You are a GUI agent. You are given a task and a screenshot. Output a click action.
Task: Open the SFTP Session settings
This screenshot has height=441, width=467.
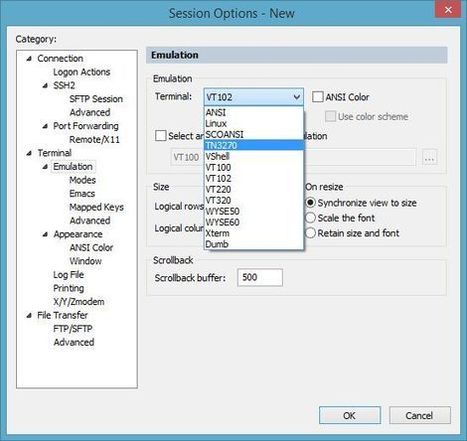pyautogui.click(x=96, y=99)
